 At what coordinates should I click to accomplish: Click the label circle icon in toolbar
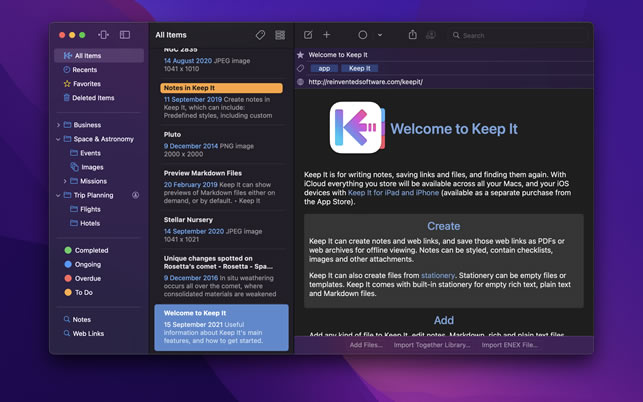[x=363, y=35]
